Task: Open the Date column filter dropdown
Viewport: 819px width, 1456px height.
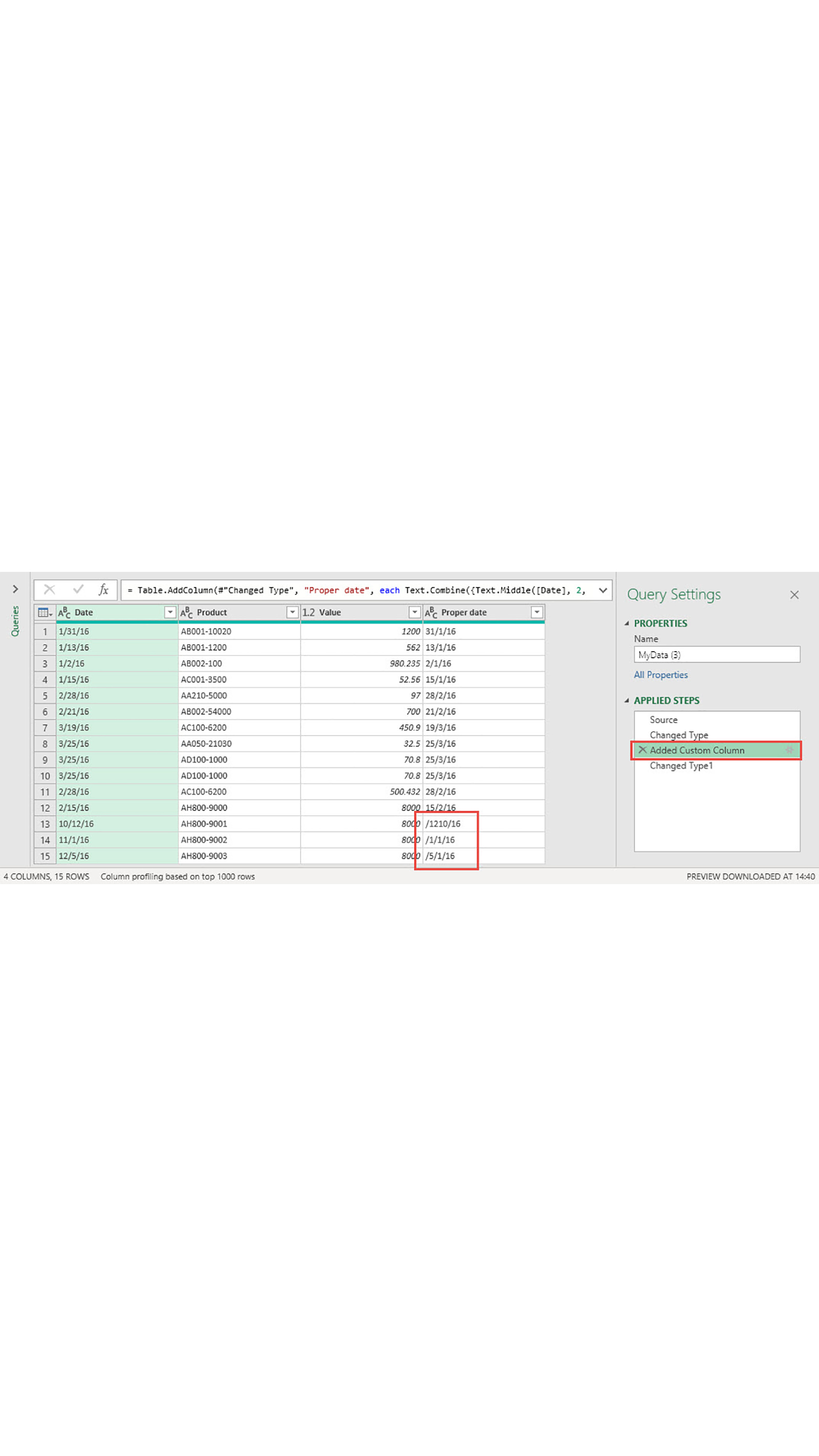Action: [170, 612]
